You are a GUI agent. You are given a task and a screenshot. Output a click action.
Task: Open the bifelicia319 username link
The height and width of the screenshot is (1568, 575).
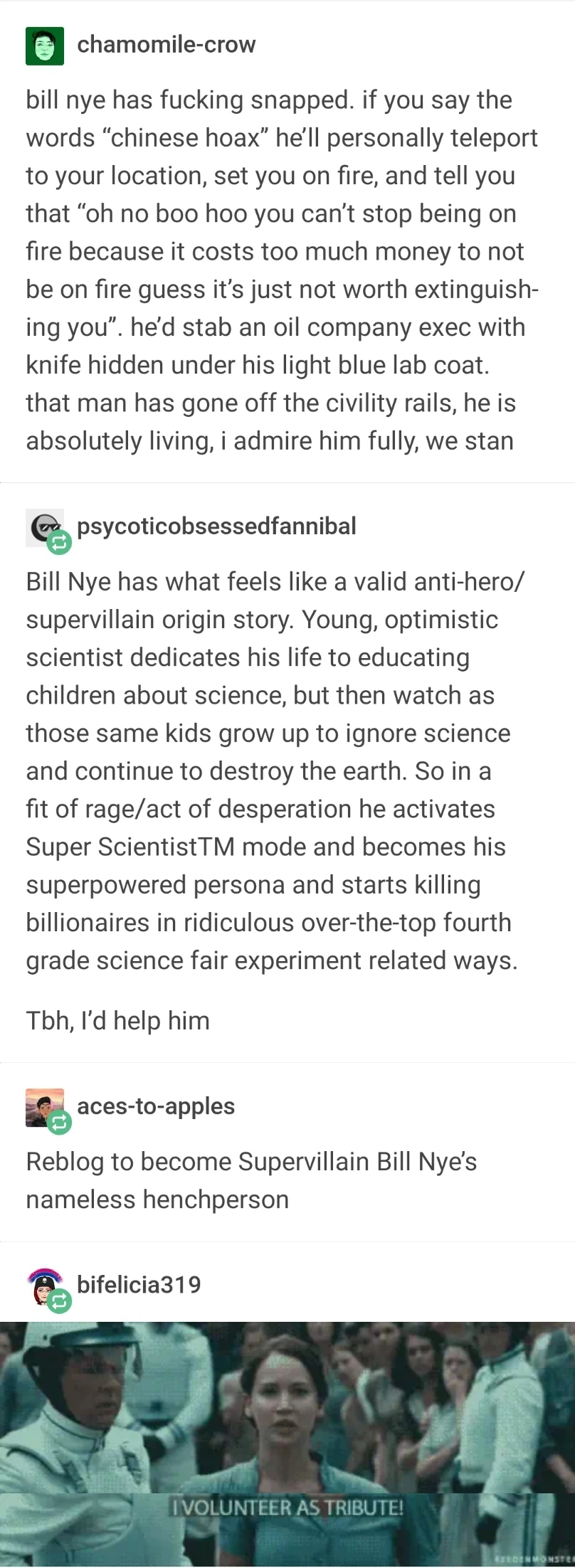[139, 1284]
